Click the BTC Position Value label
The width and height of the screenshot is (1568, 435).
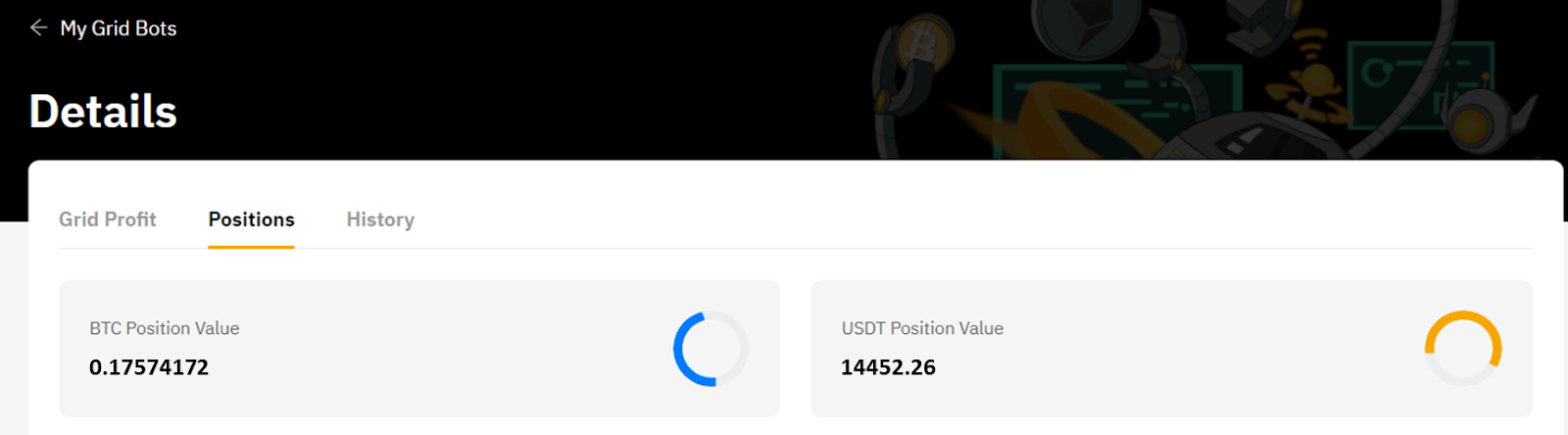tap(164, 328)
